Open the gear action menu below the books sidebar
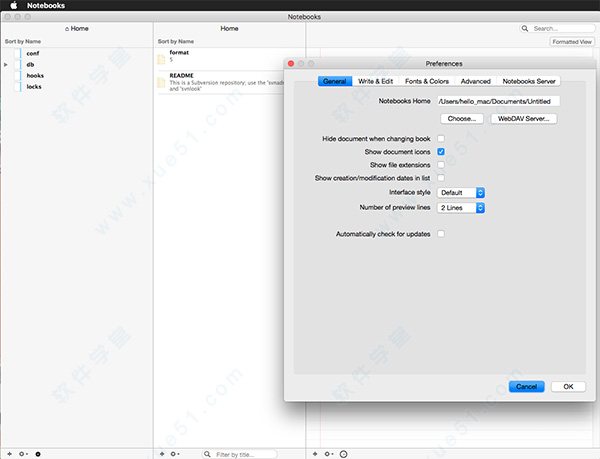The image size is (600, 459). click(23, 454)
